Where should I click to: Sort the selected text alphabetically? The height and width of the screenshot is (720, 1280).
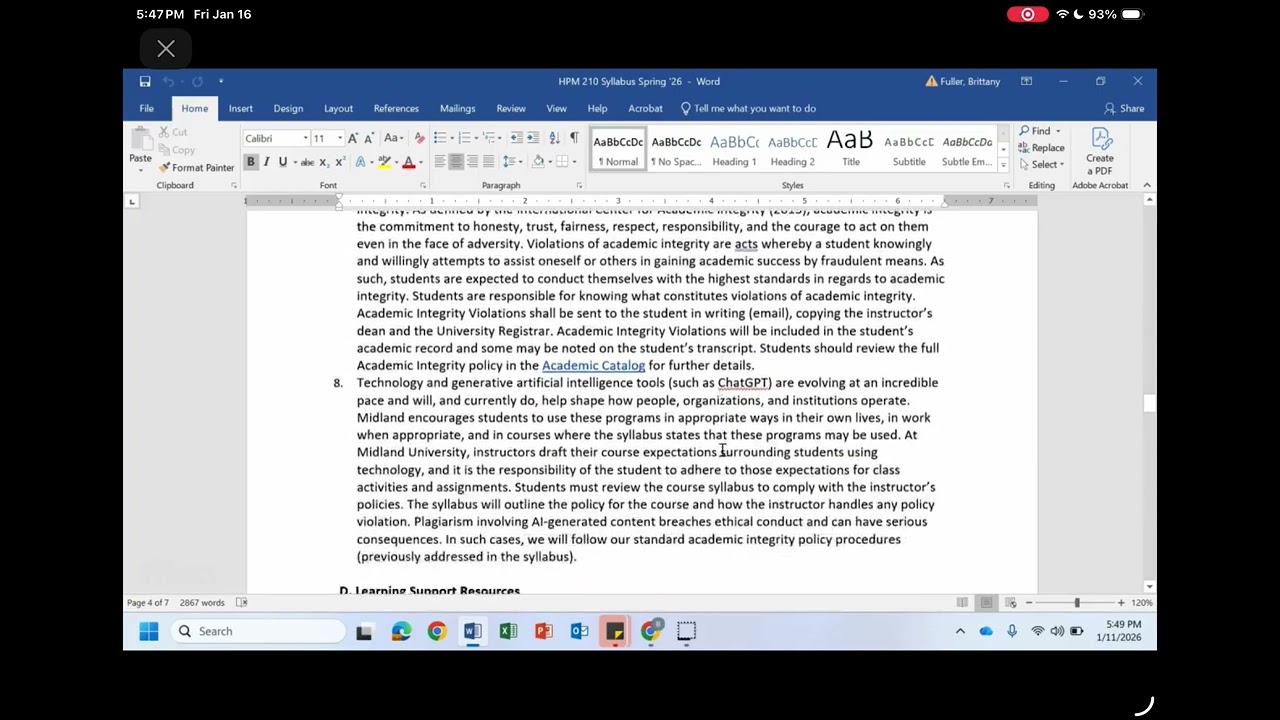(553, 138)
